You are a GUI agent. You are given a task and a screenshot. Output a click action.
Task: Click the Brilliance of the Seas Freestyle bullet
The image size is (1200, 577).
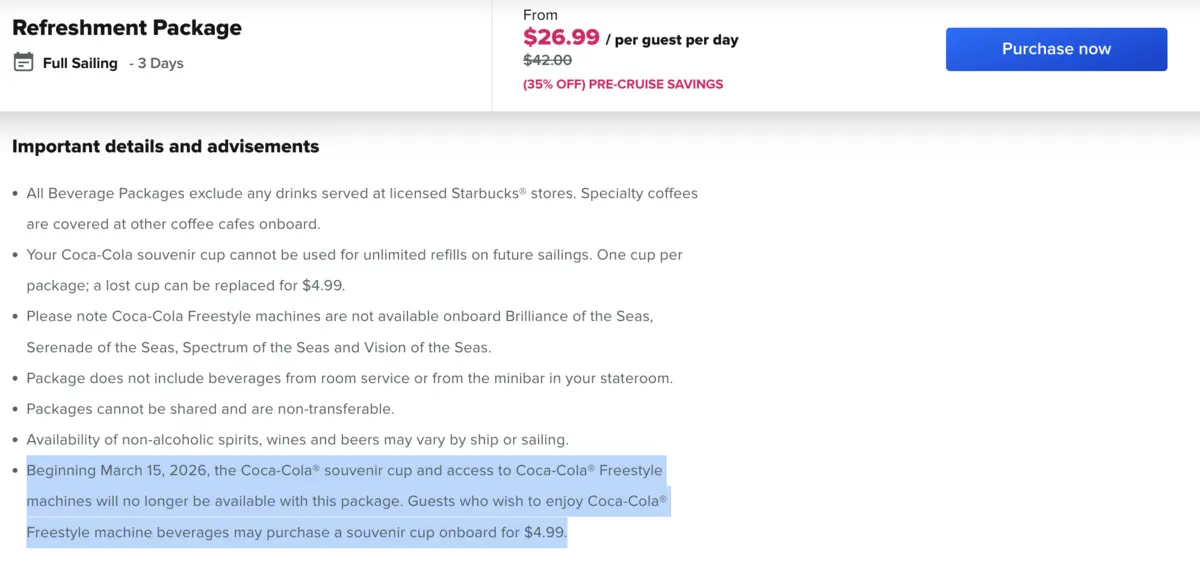click(x=339, y=316)
